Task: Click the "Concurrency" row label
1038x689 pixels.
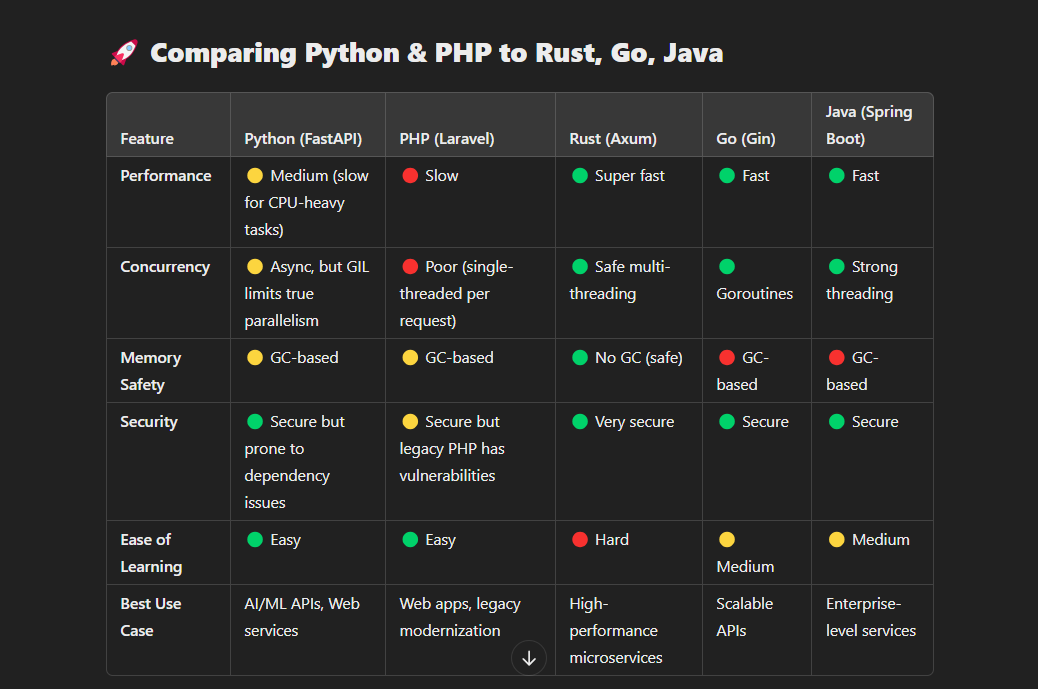Action: coord(165,267)
